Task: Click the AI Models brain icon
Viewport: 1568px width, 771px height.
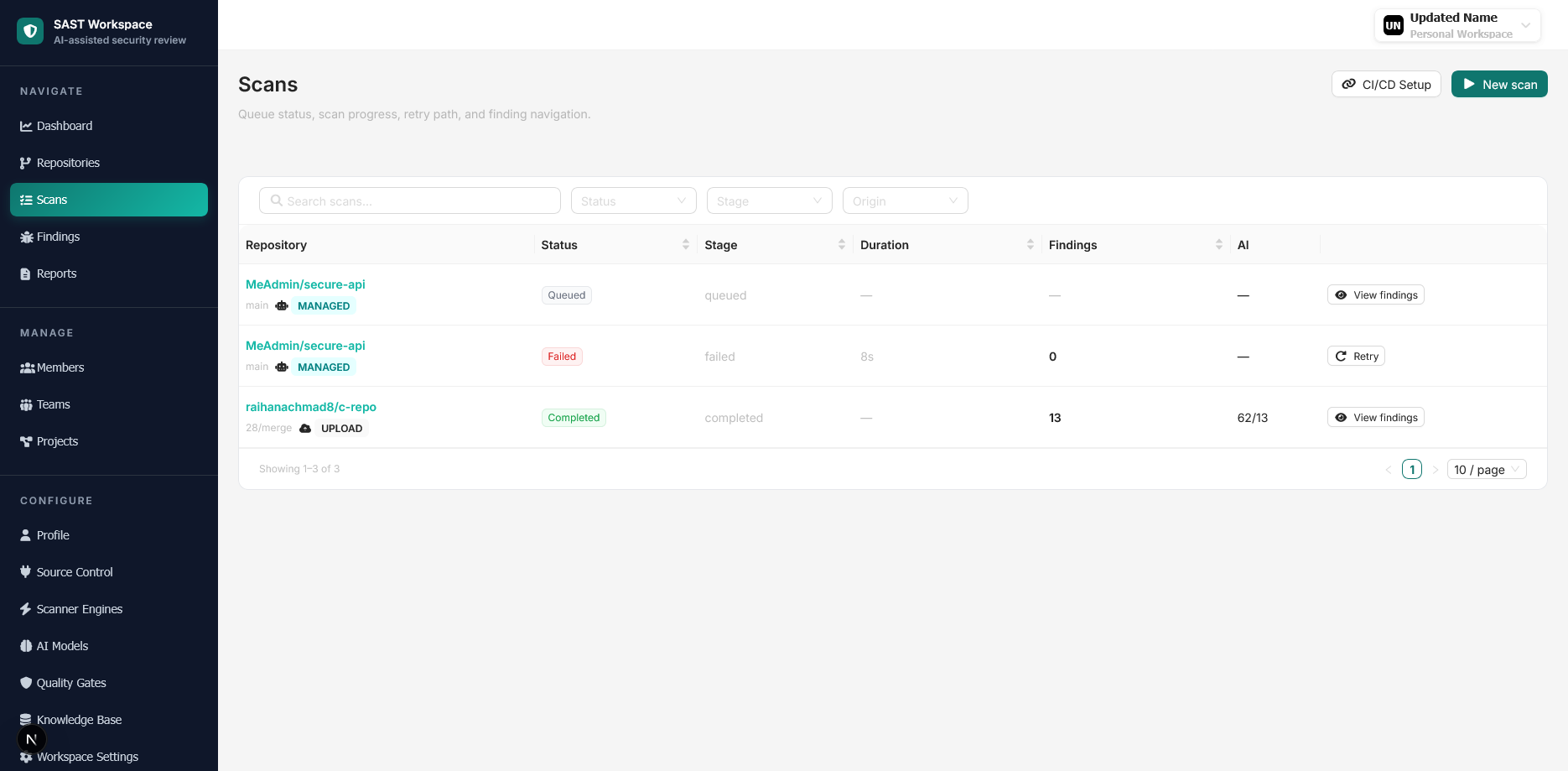Action: point(26,646)
